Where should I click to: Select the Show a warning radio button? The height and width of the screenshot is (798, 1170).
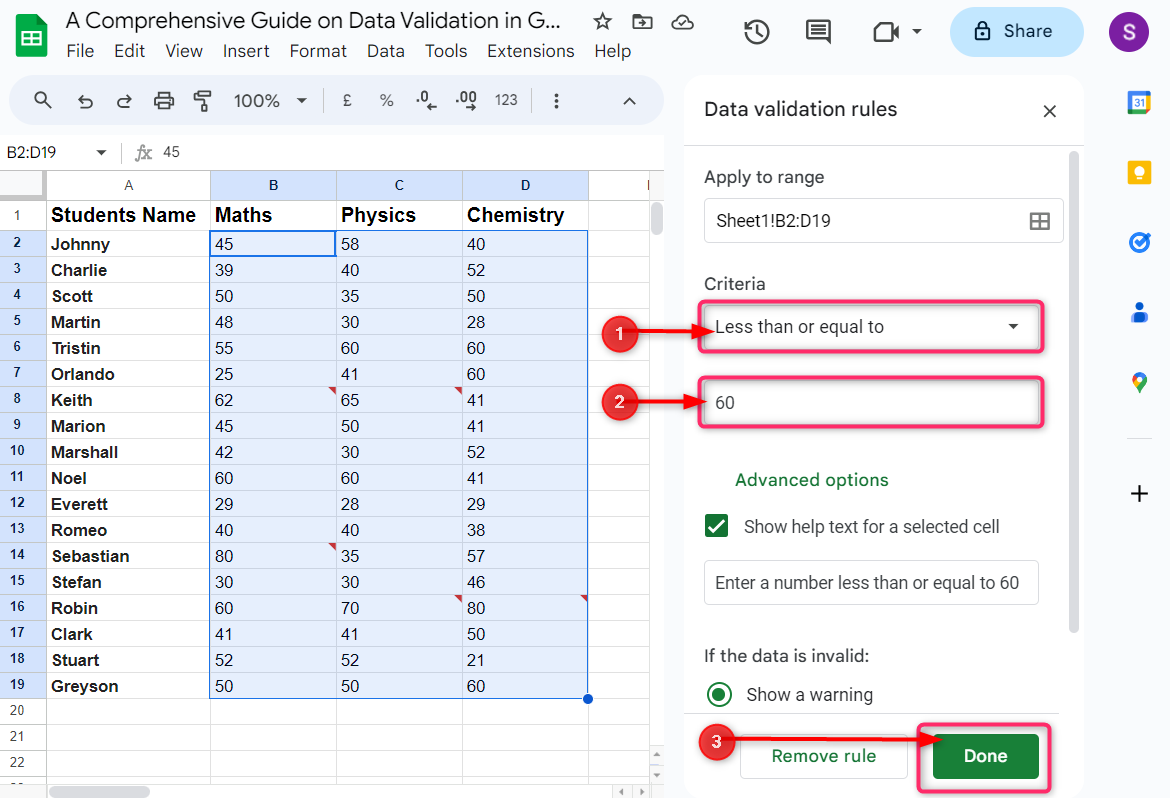tap(719, 695)
